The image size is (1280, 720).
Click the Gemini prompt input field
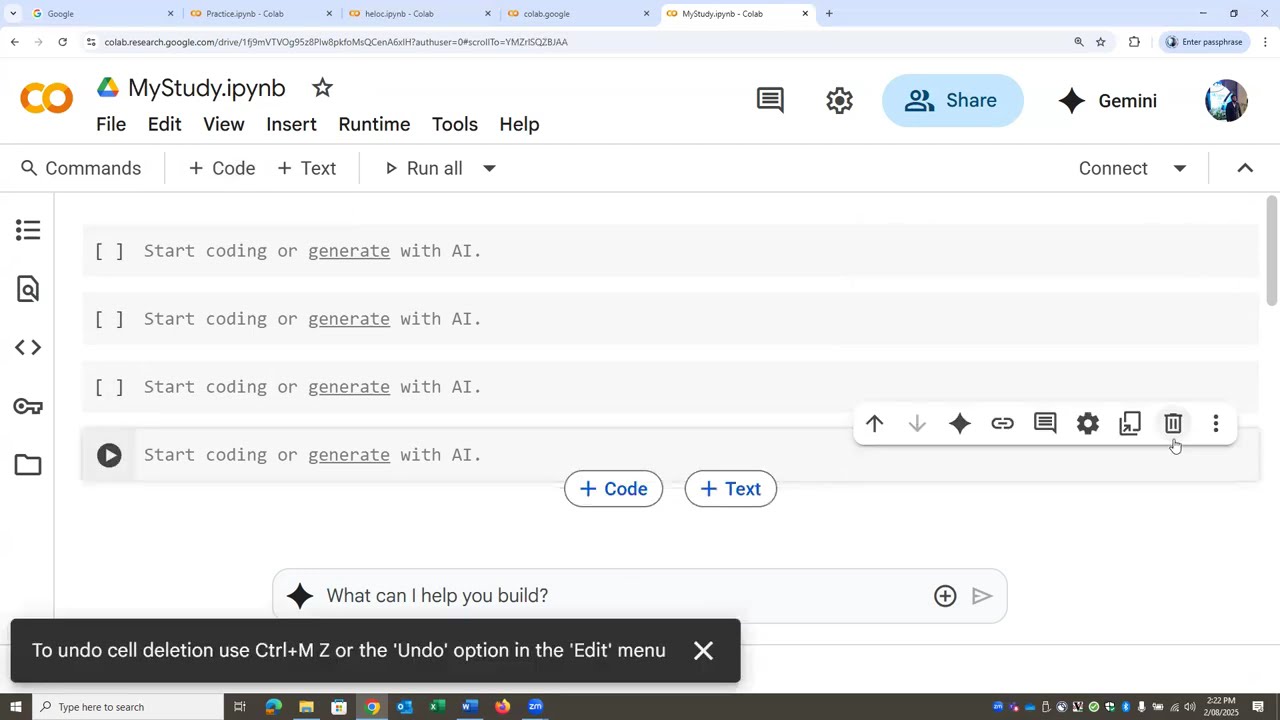click(620, 596)
